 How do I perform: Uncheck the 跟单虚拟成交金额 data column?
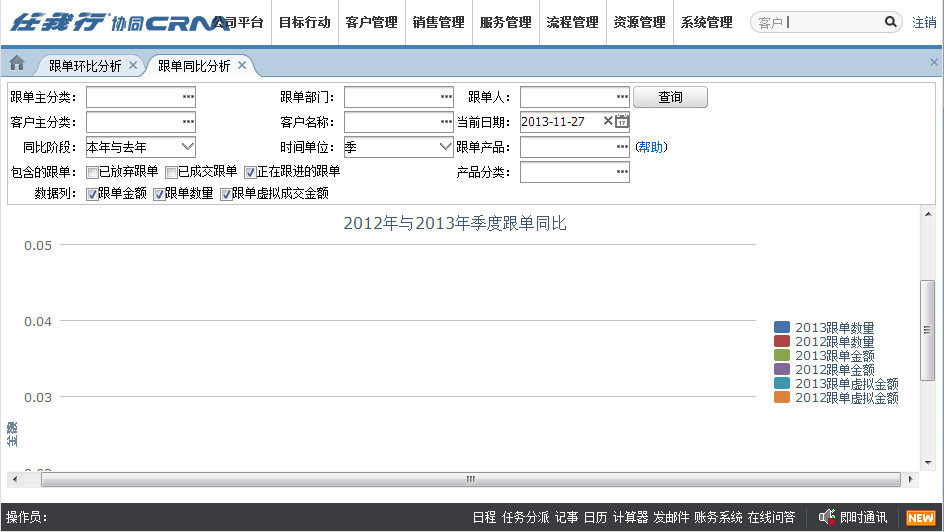pos(226,194)
